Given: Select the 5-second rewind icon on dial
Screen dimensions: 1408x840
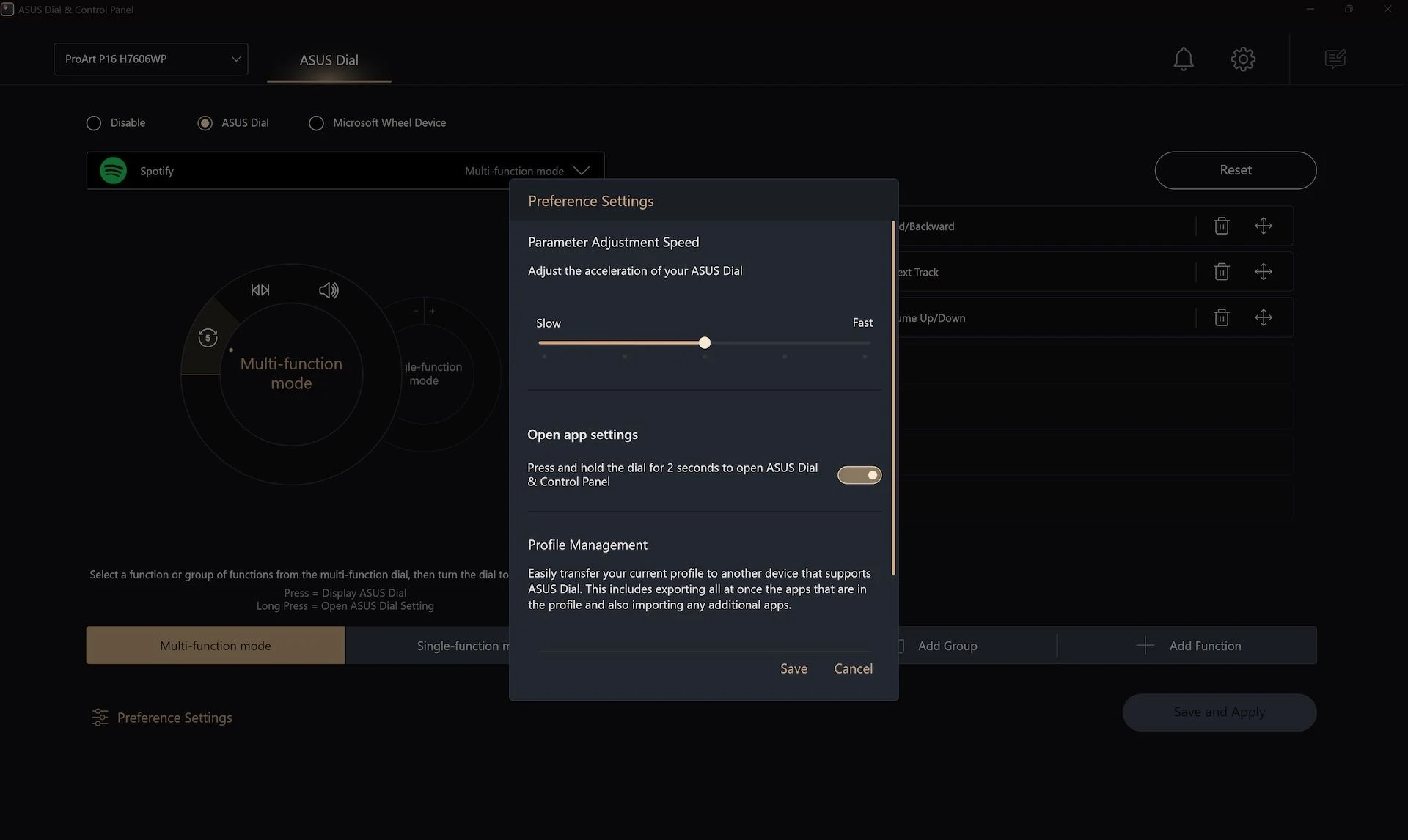Looking at the screenshot, I should click(x=208, y=337).
